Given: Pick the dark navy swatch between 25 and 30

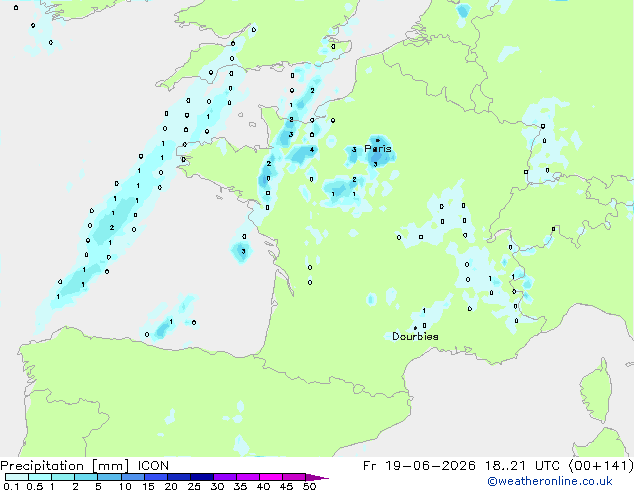Looking at the screenshot, I should [202, 477].
